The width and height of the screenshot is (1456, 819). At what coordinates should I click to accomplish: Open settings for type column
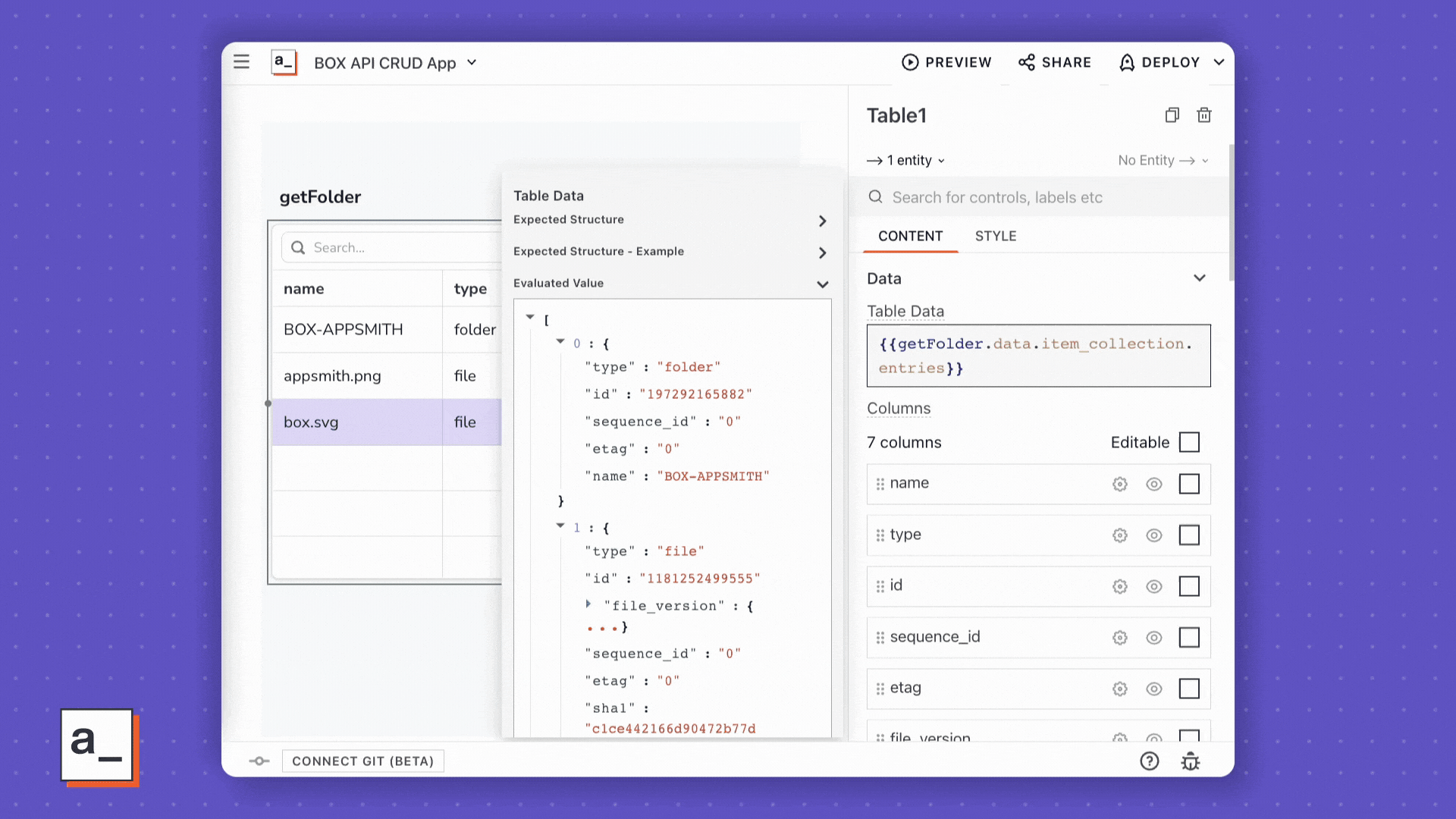point(1120,535)
